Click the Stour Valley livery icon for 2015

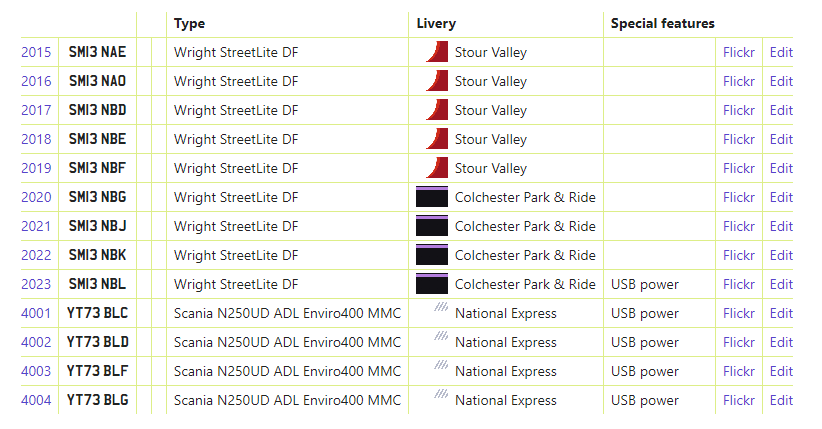click(x=434, y=52)
